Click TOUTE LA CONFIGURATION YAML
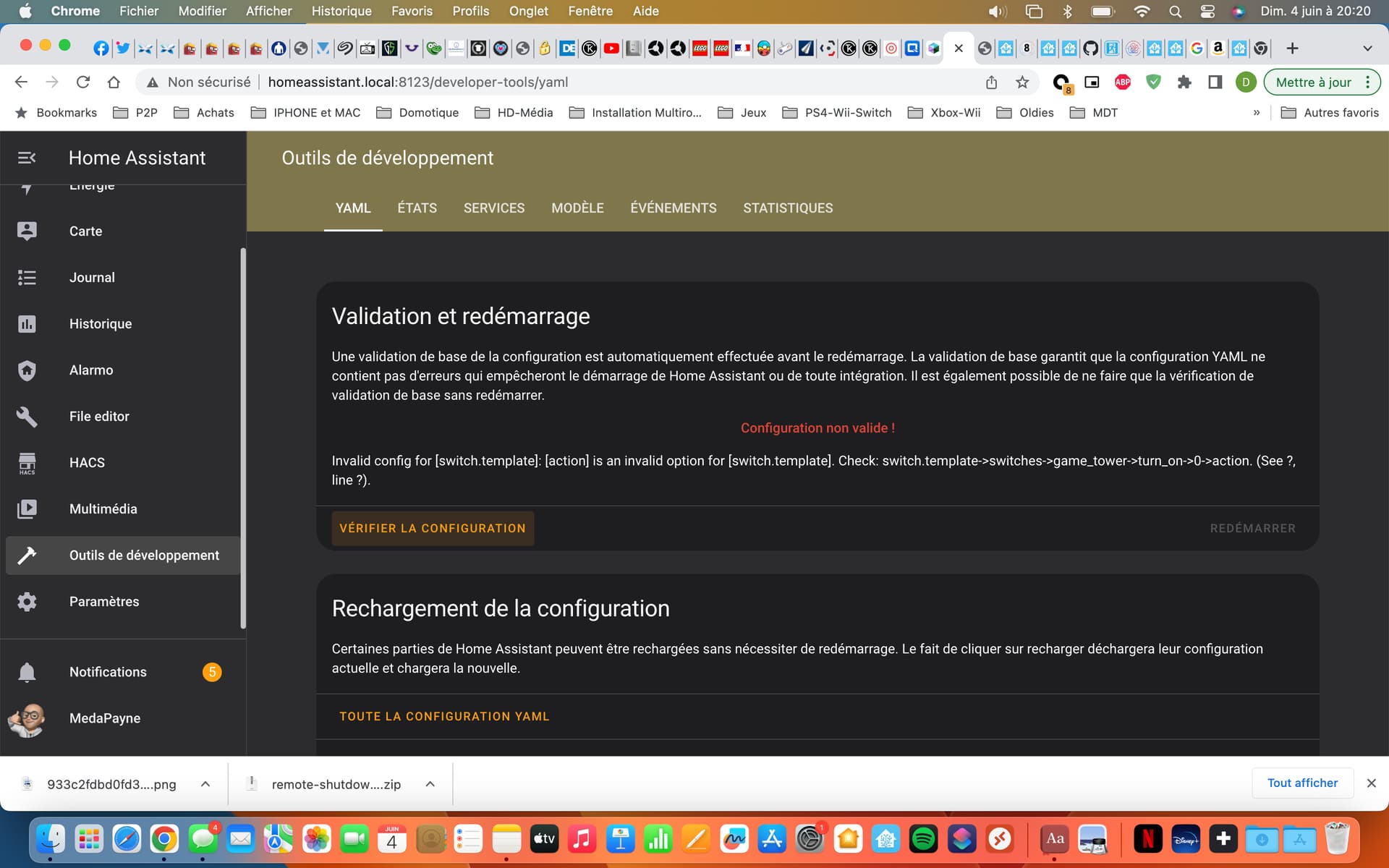The width and height of the screenshot is (1389, 868). pos(444,717)
